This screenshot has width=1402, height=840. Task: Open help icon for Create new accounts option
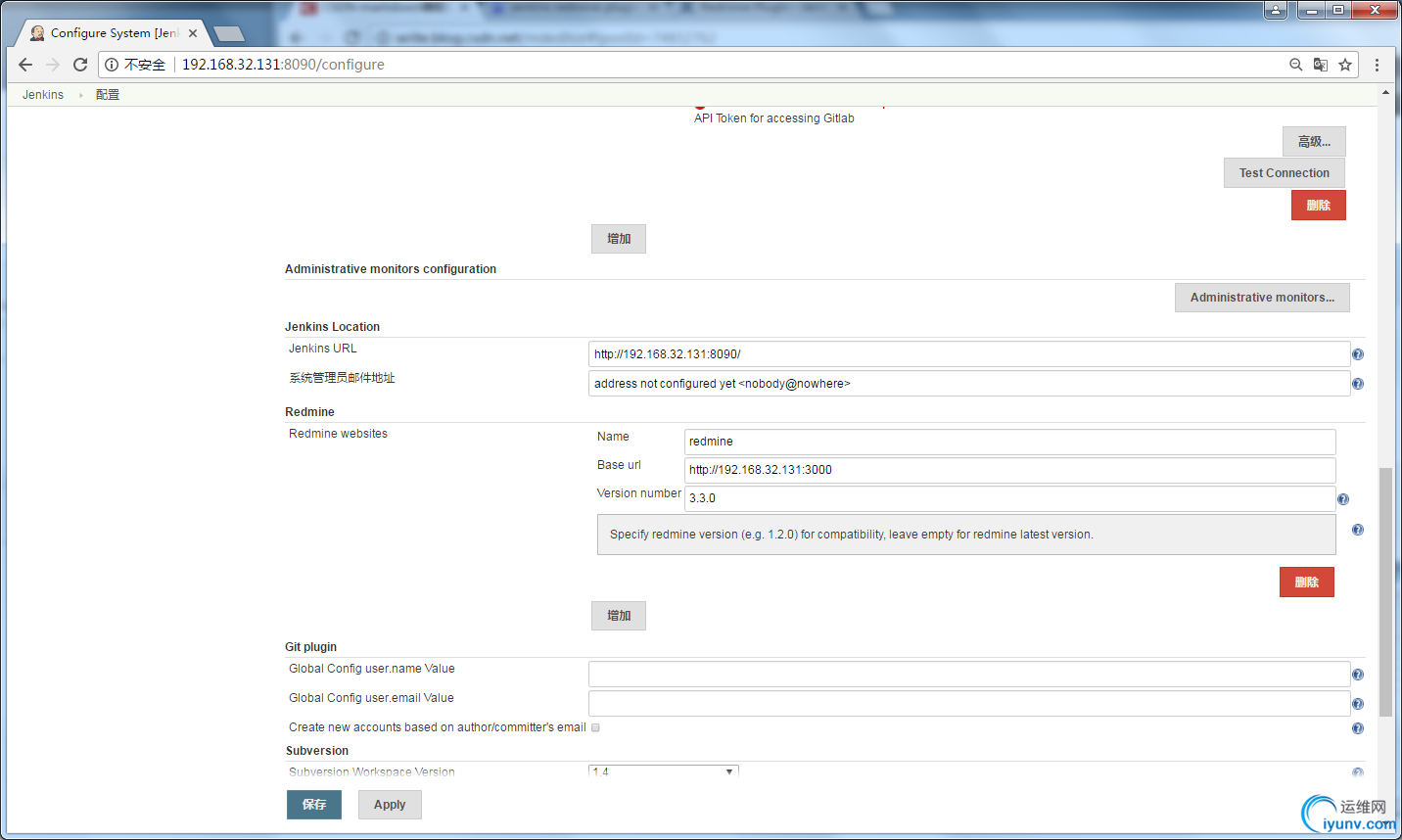[x=1358, y=728]
